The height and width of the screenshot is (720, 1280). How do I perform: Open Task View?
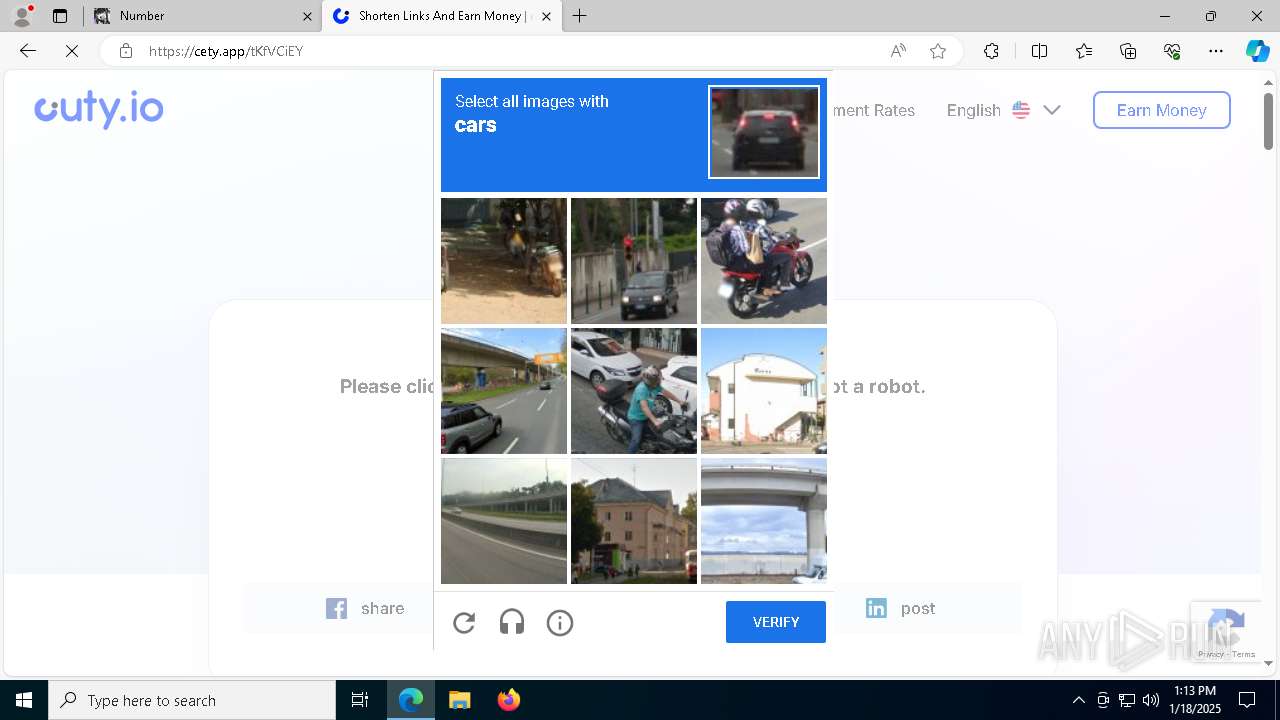point(360,700)
